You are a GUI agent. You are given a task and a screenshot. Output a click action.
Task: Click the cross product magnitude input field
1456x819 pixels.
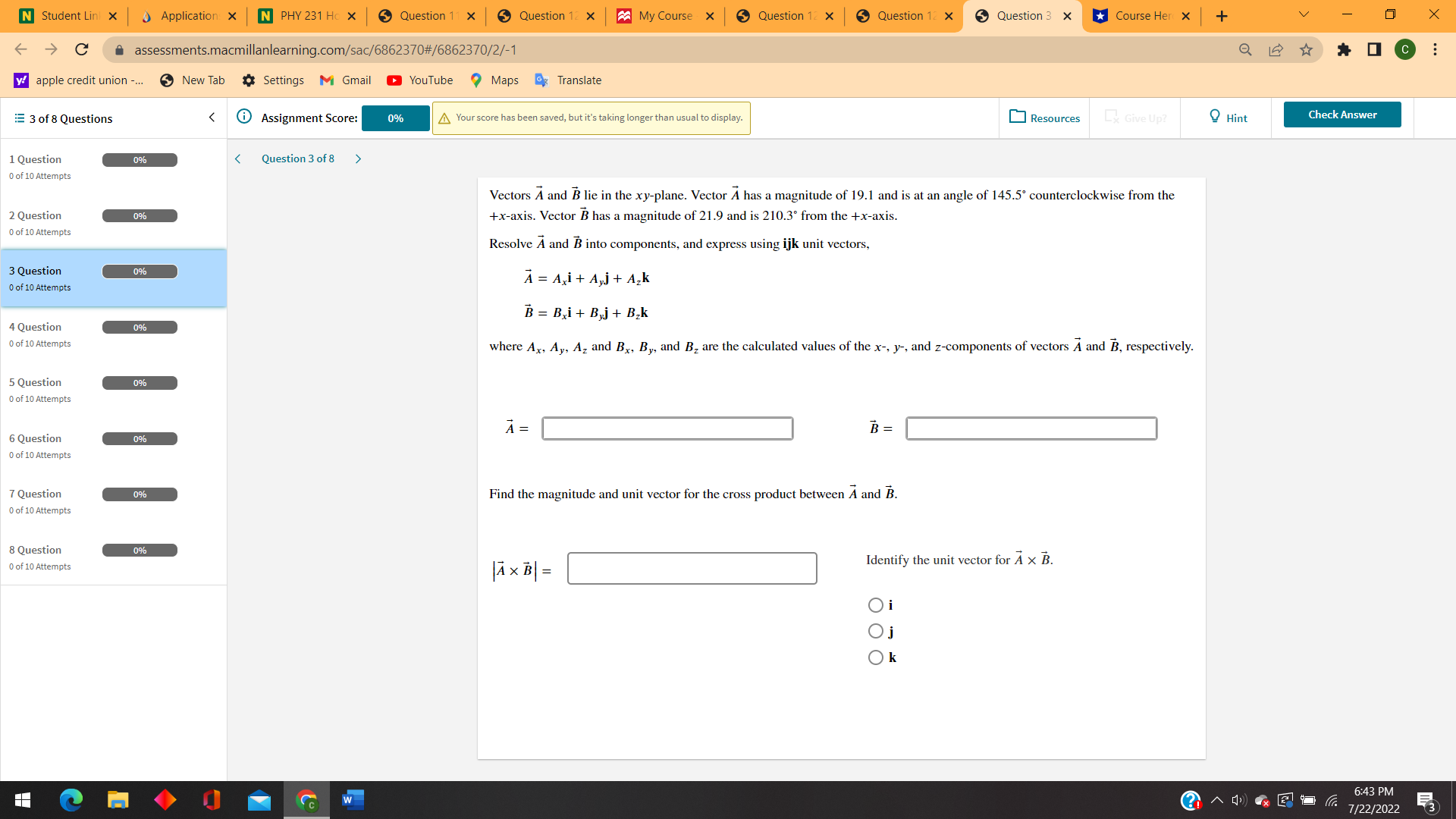692,568
